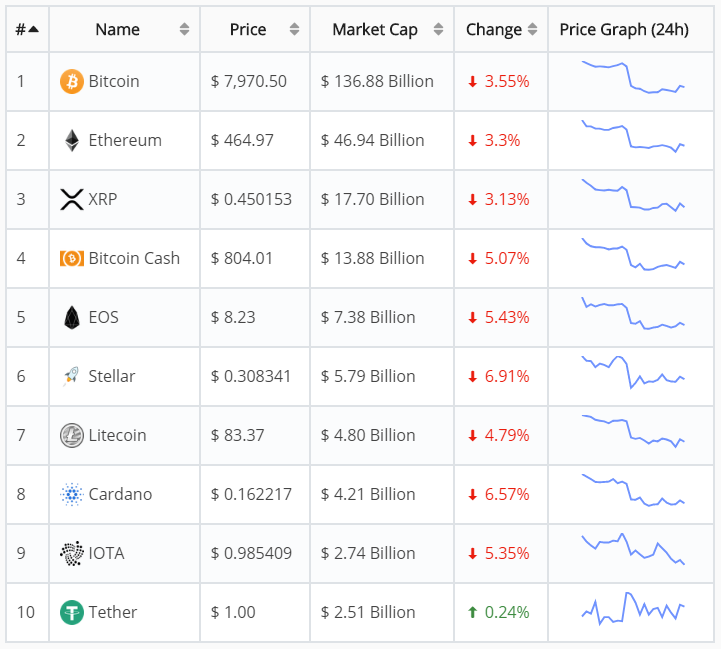Click the XRP logo icon
Screen dimensions: 721x649
click(x=72, y=199)
